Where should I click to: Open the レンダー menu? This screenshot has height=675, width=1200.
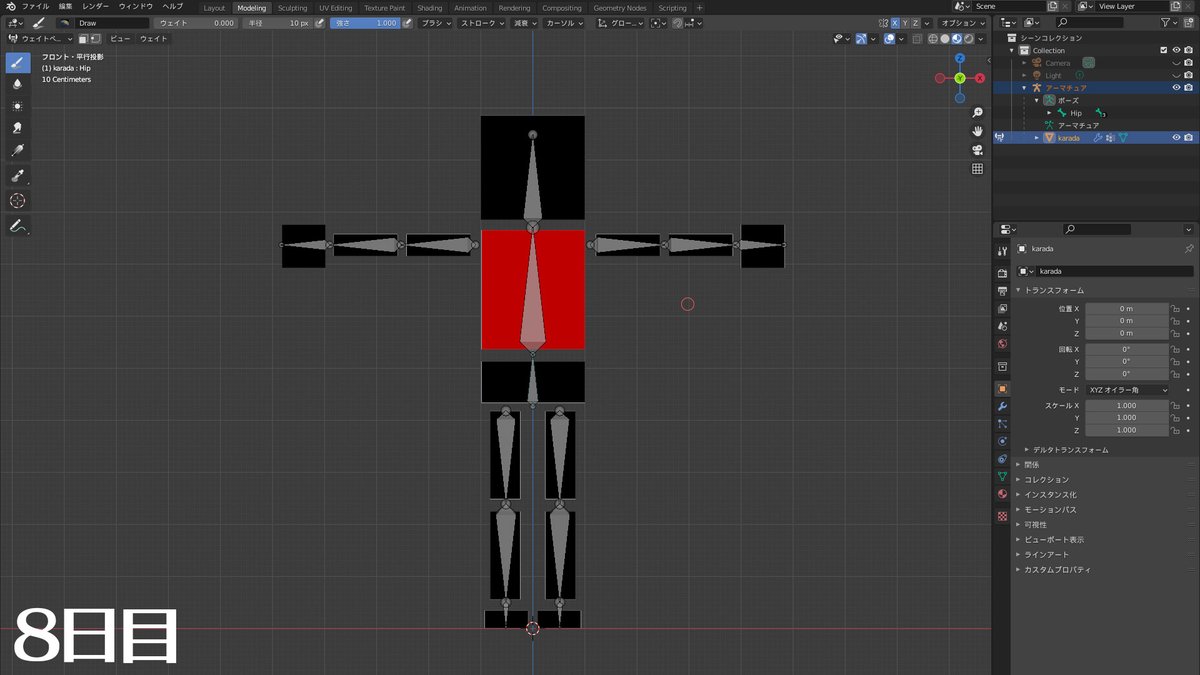coord(96,7)
